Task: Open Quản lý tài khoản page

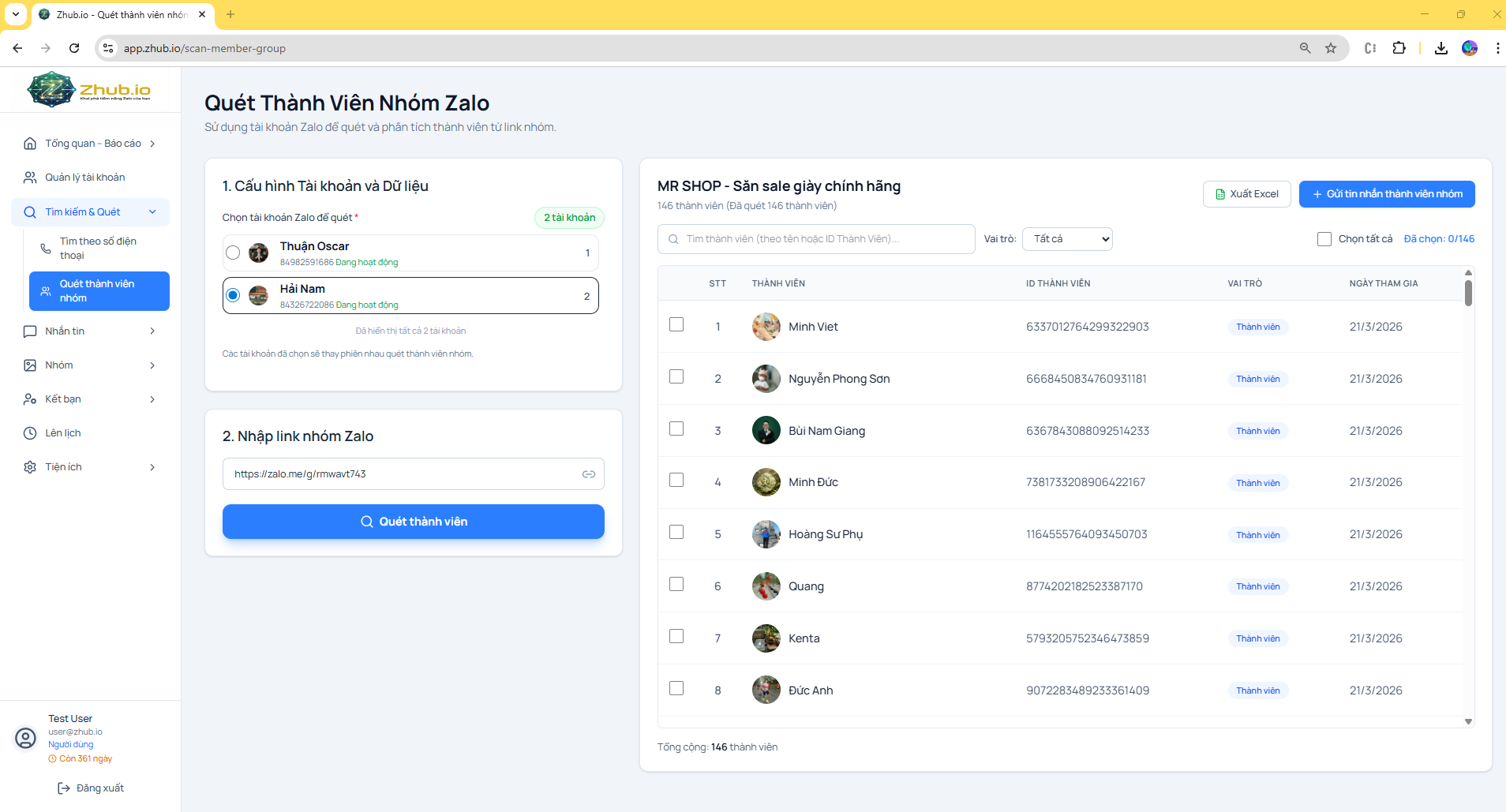Action: tap(85, 178)
